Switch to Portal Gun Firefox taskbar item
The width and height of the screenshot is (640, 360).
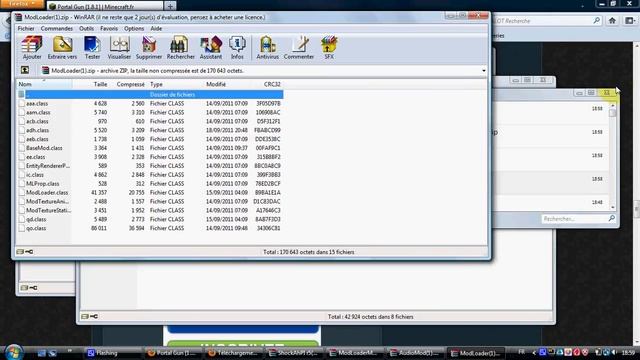tap(173, 353)
